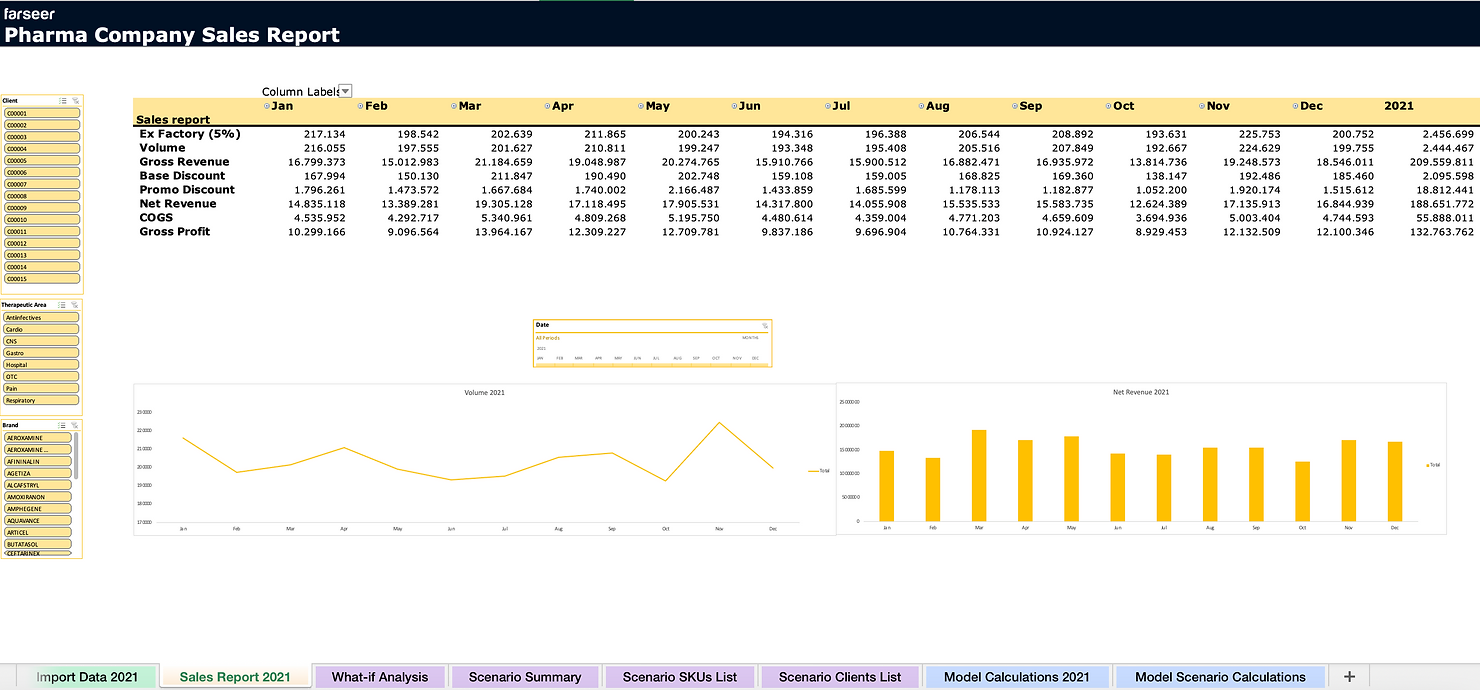Open the Scenario Summary sheet tab
This screenshot has width=1480, height=690.
(x=524, y=677)
